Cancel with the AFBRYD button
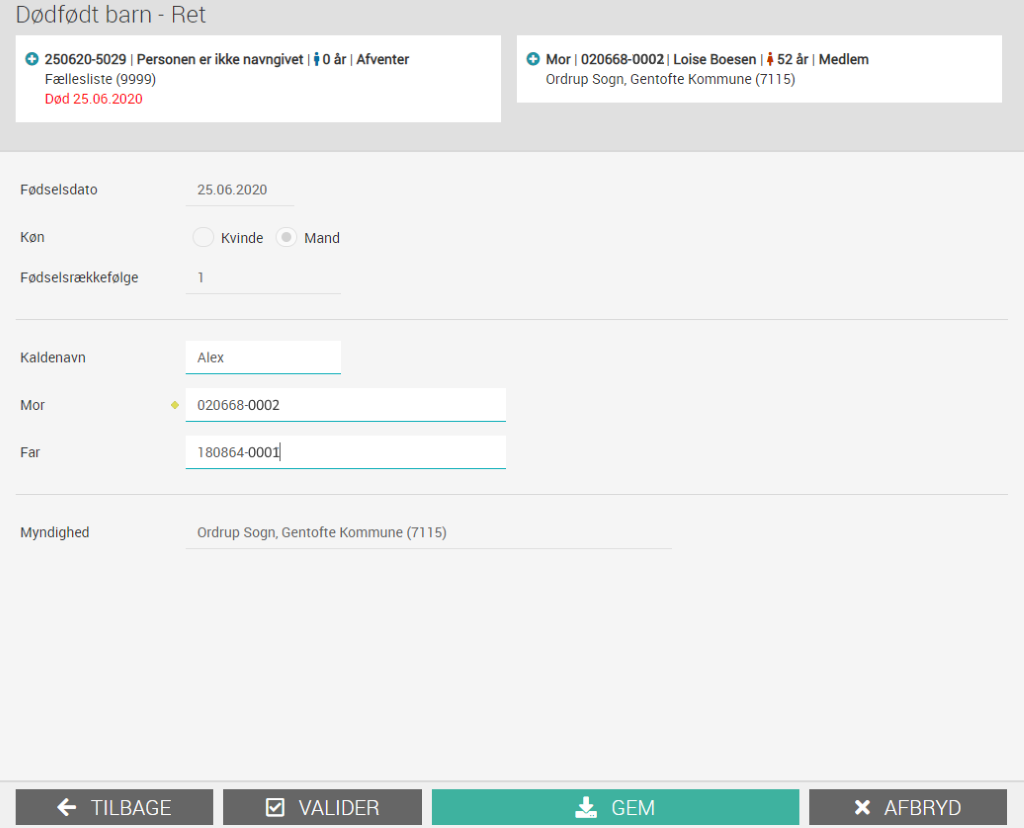The width and height of the screenshot is (1024, 828). (x=908, y=807)
